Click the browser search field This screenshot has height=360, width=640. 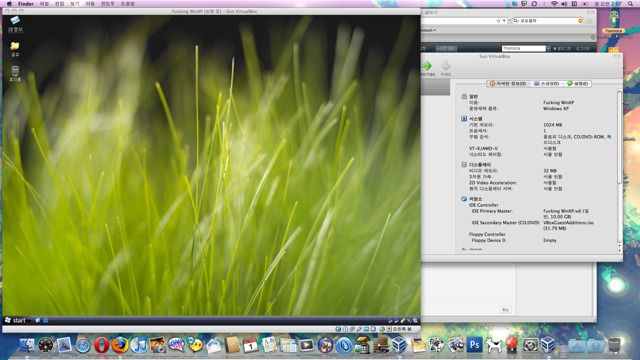pyautogui.click(x=548, y=20)
